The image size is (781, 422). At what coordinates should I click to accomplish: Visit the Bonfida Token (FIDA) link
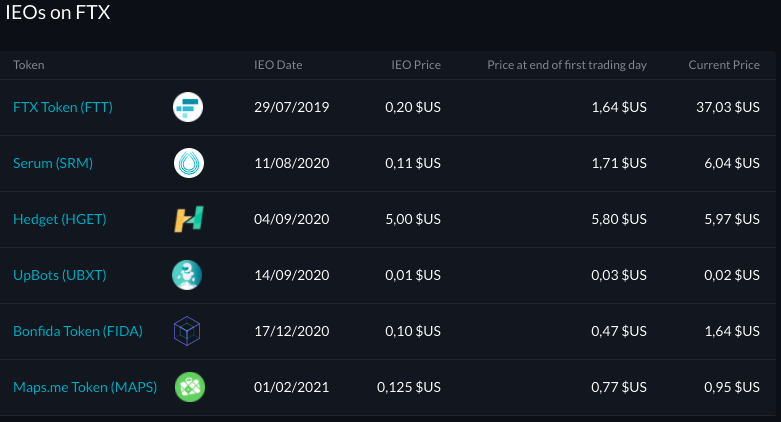click(x=78, y=331)
